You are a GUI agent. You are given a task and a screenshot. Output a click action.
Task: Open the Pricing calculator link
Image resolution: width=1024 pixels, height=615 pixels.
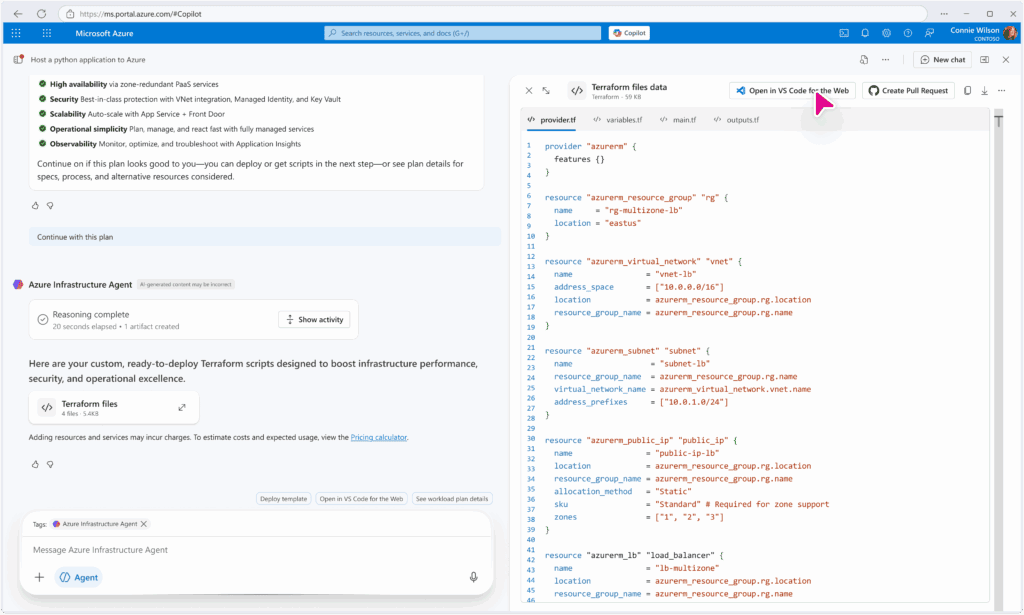coord(379,437)
